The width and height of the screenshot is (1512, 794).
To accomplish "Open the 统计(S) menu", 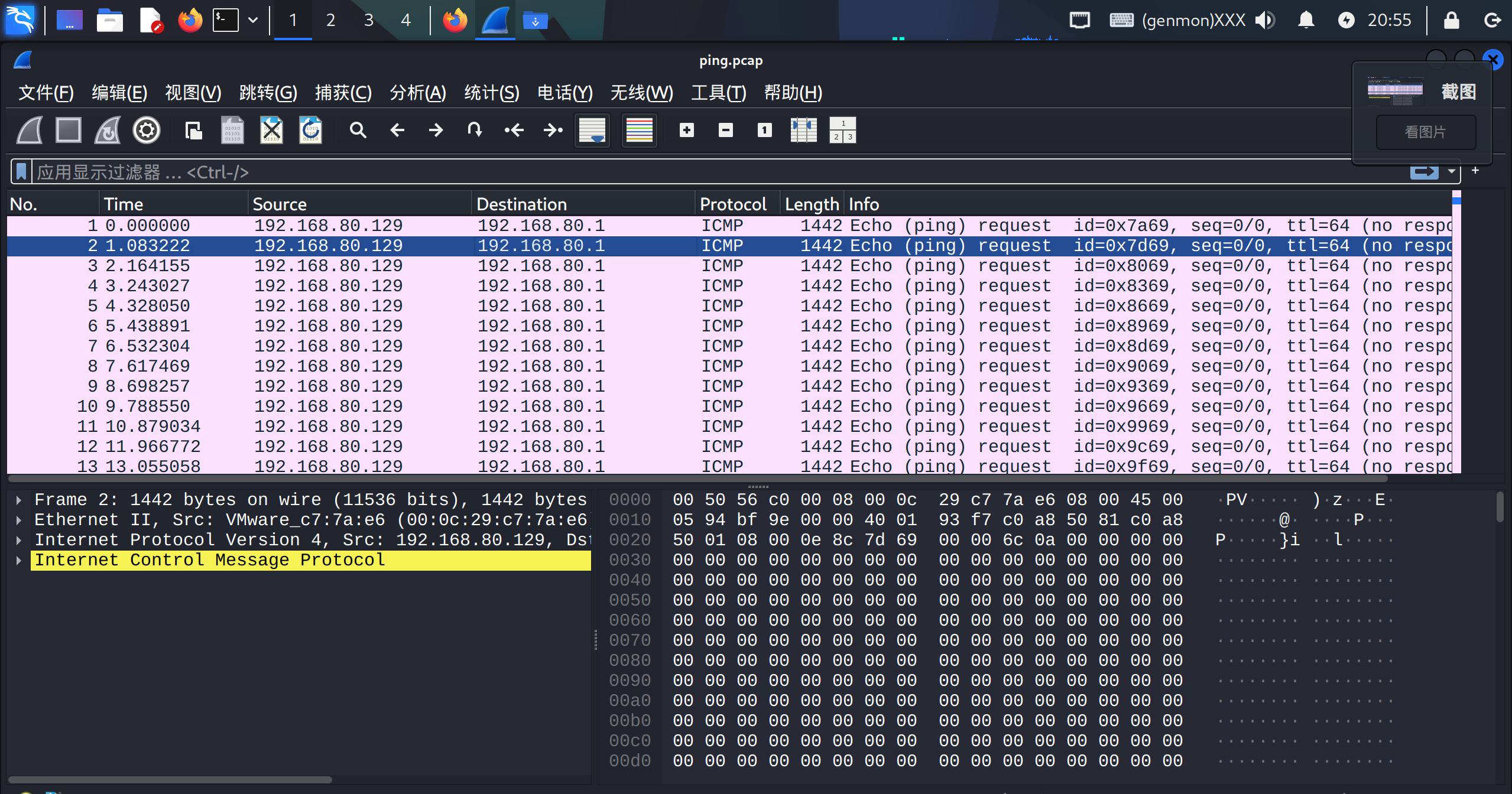I will click(491, 93).
